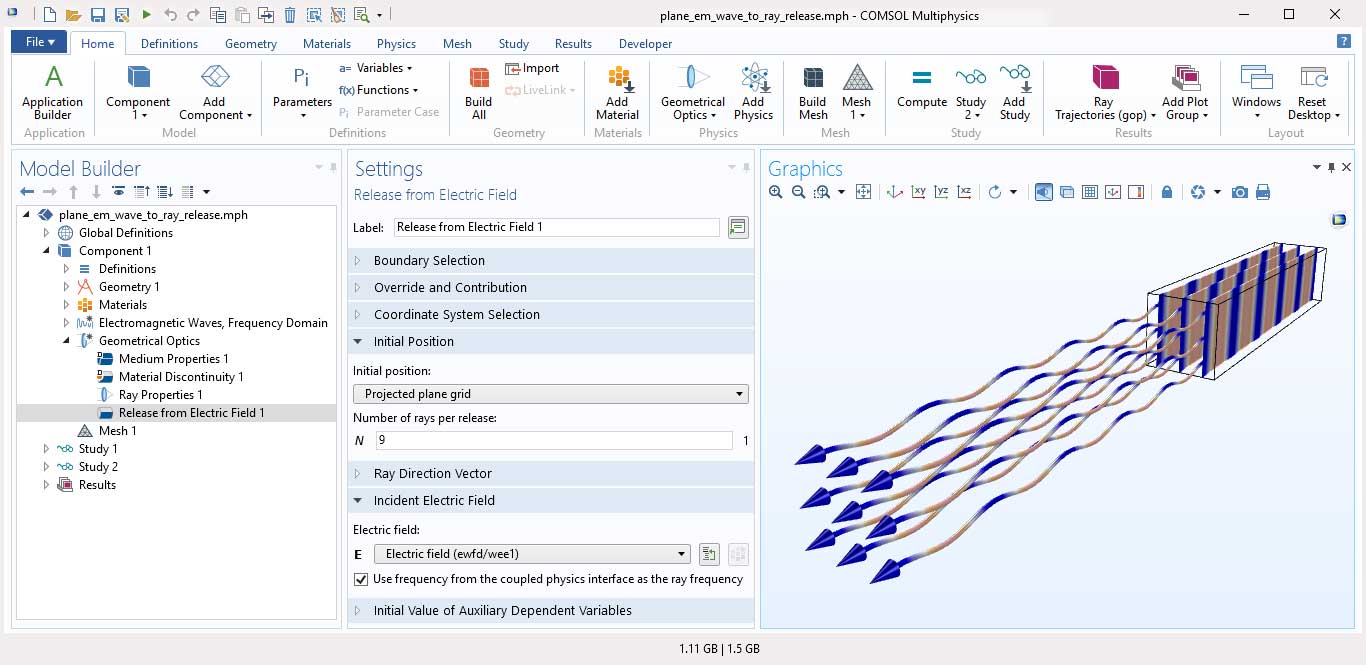Toggle the view lock icon
1366x665 pixels.
(x=1167, y=192)
